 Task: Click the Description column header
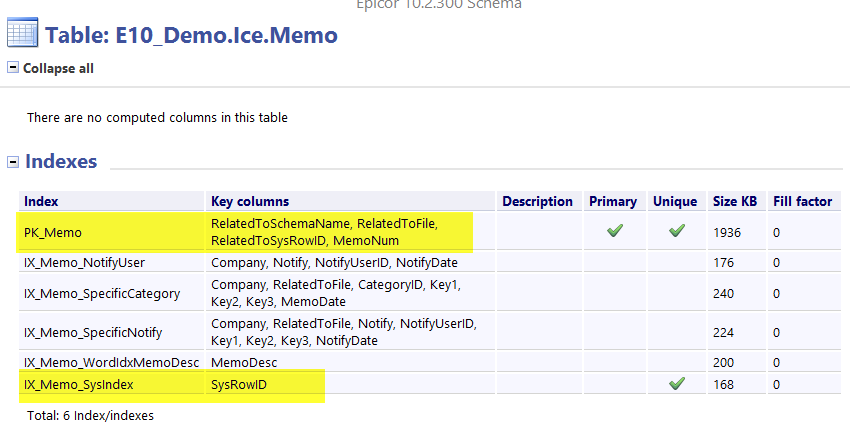(537, 201)
